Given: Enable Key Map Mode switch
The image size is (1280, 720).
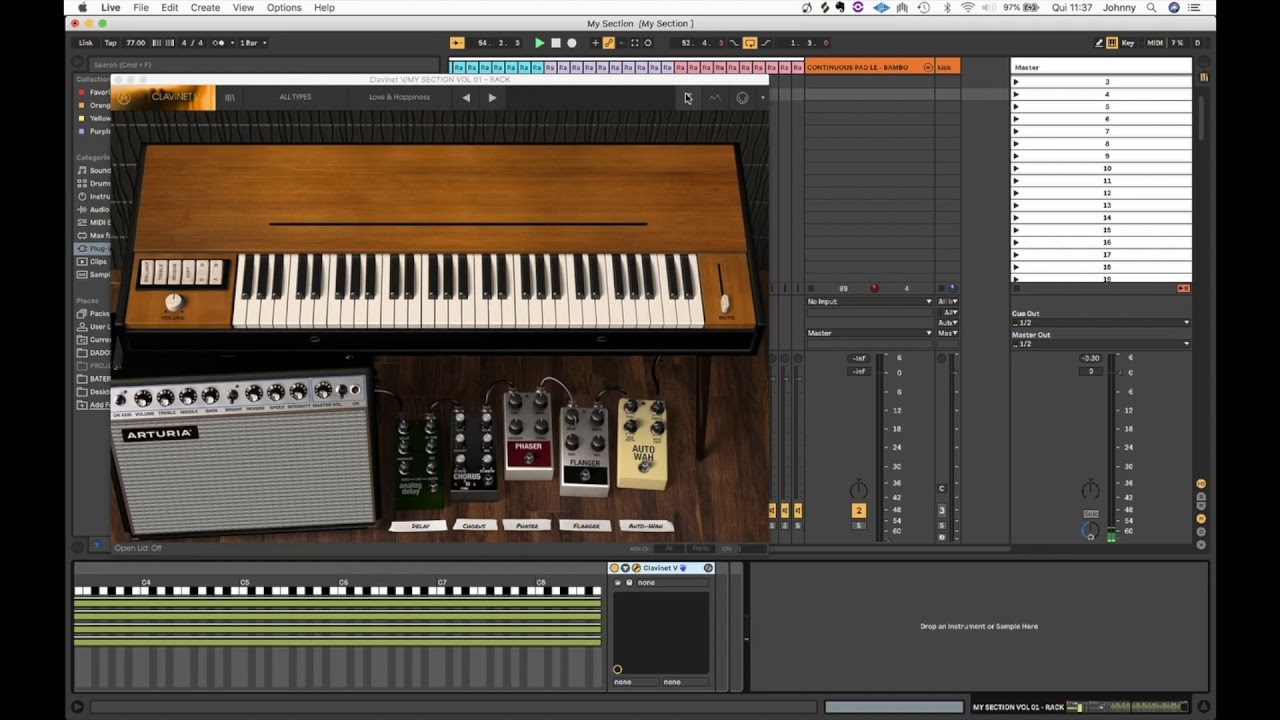Looking at the screenshot, I should pos(1128,43).
